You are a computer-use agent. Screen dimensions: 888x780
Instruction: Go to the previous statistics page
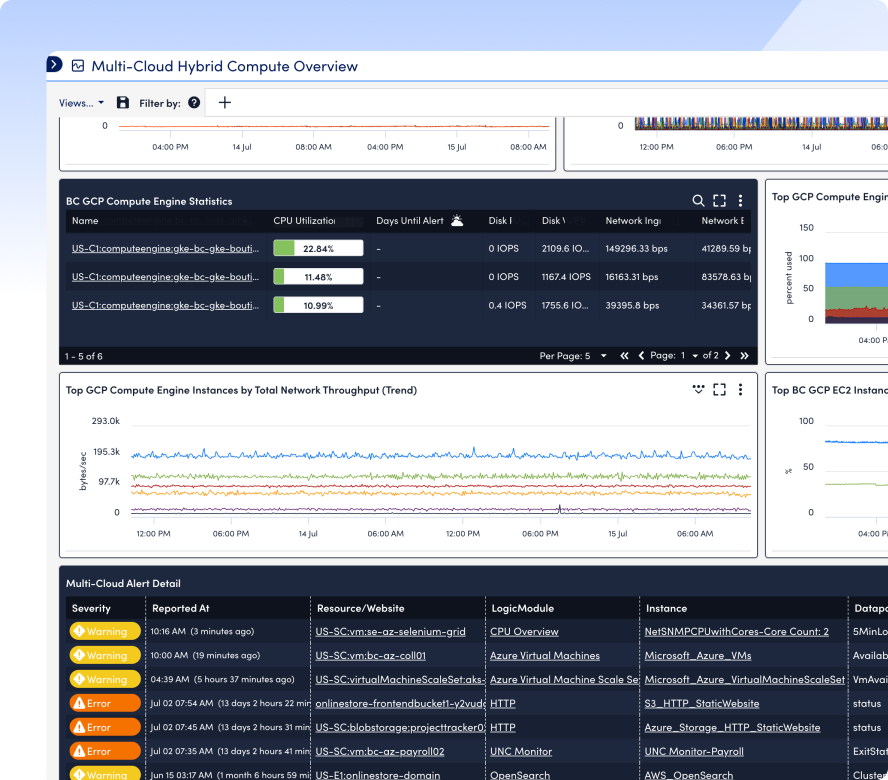pos(641,356)
